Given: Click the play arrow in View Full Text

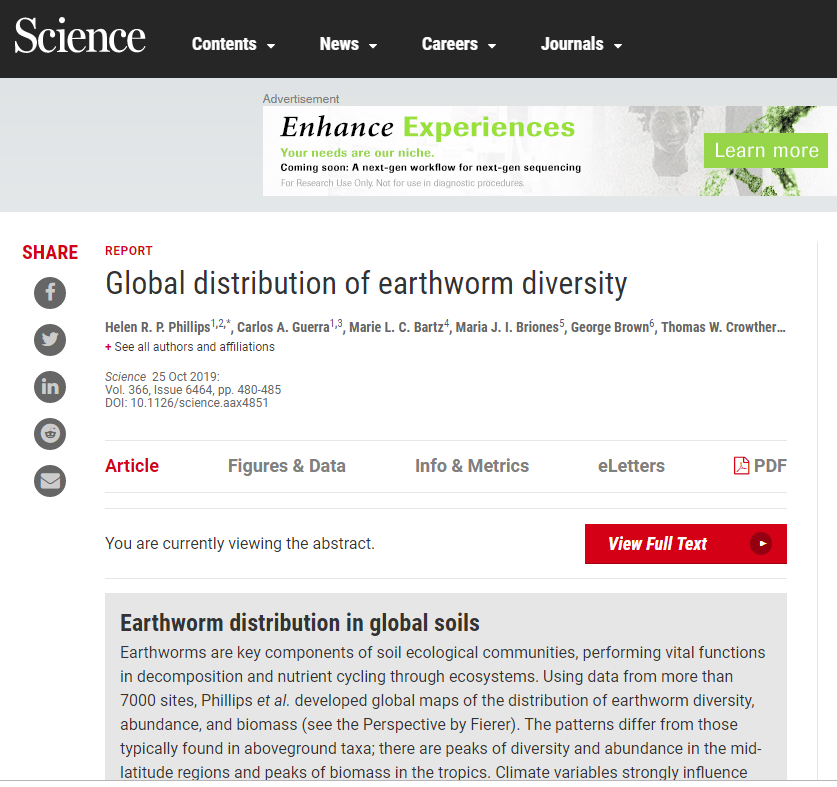Looking at the screenshot, I should pyautogui.click(x=761, y=544).
